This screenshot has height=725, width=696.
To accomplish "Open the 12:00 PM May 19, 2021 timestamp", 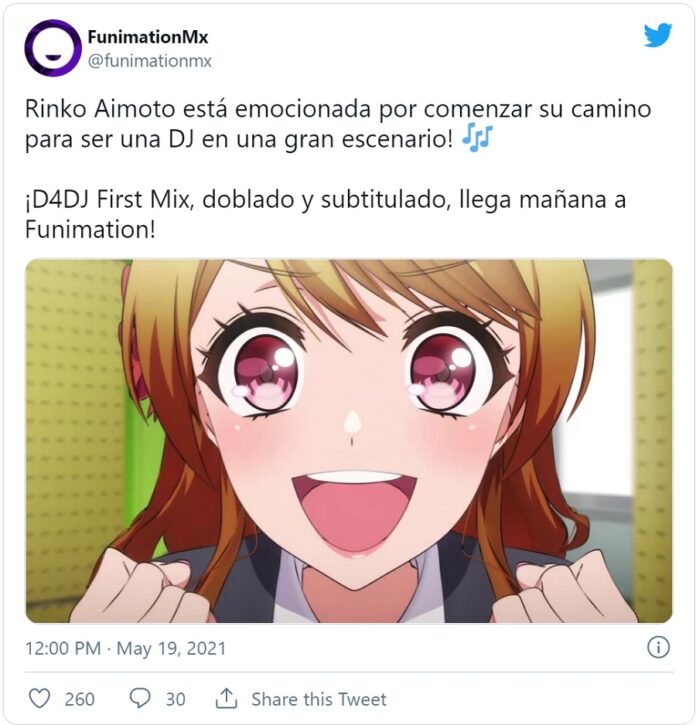I will [125, 648].
